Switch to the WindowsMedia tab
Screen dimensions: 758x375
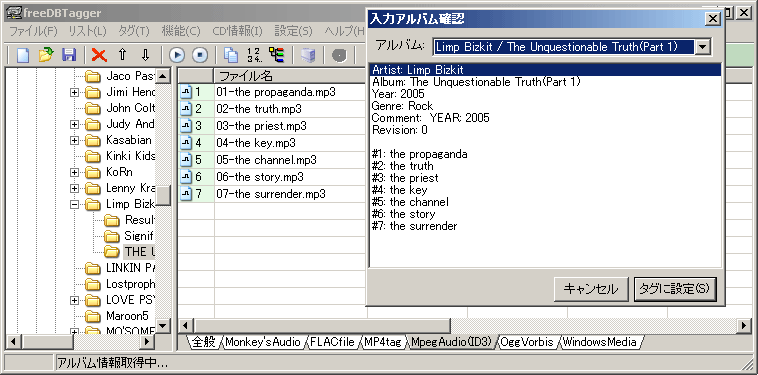tap(599, 342)
